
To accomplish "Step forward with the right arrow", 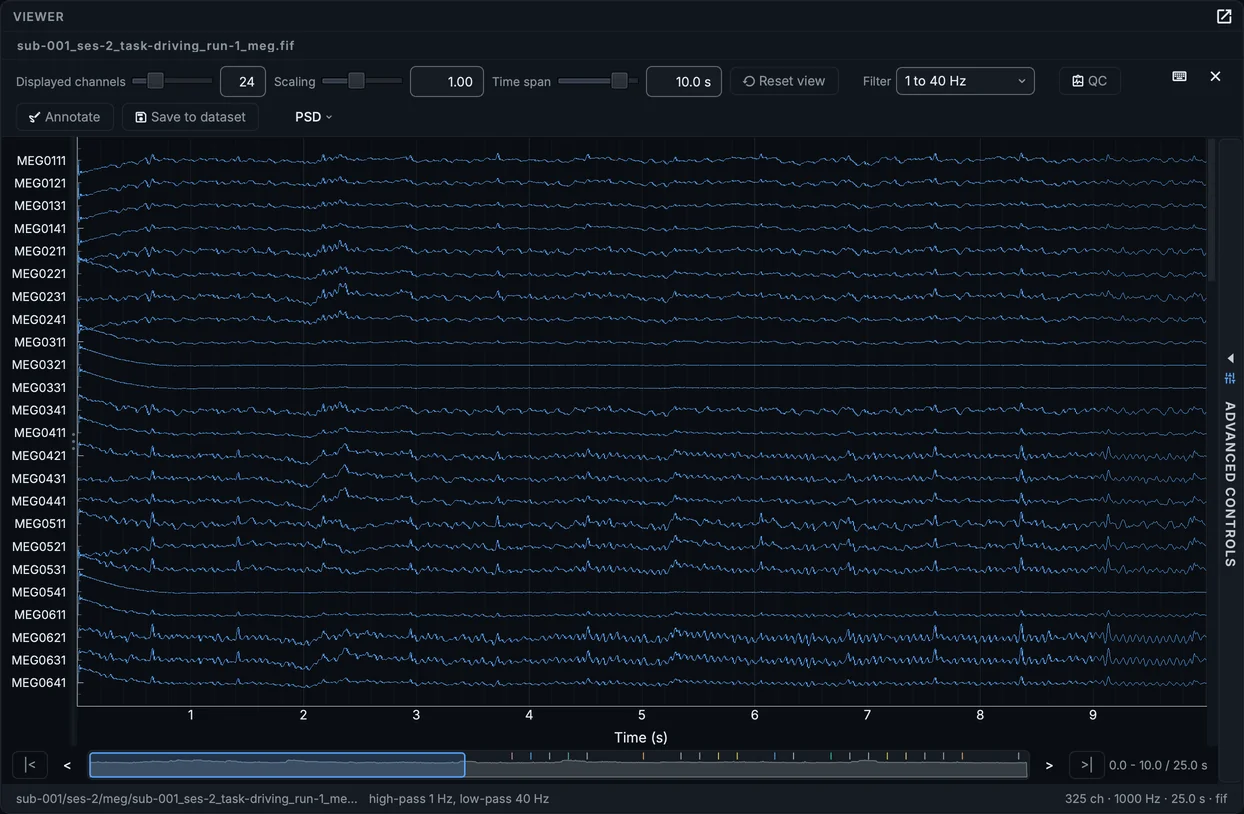I will (1049, 765).
